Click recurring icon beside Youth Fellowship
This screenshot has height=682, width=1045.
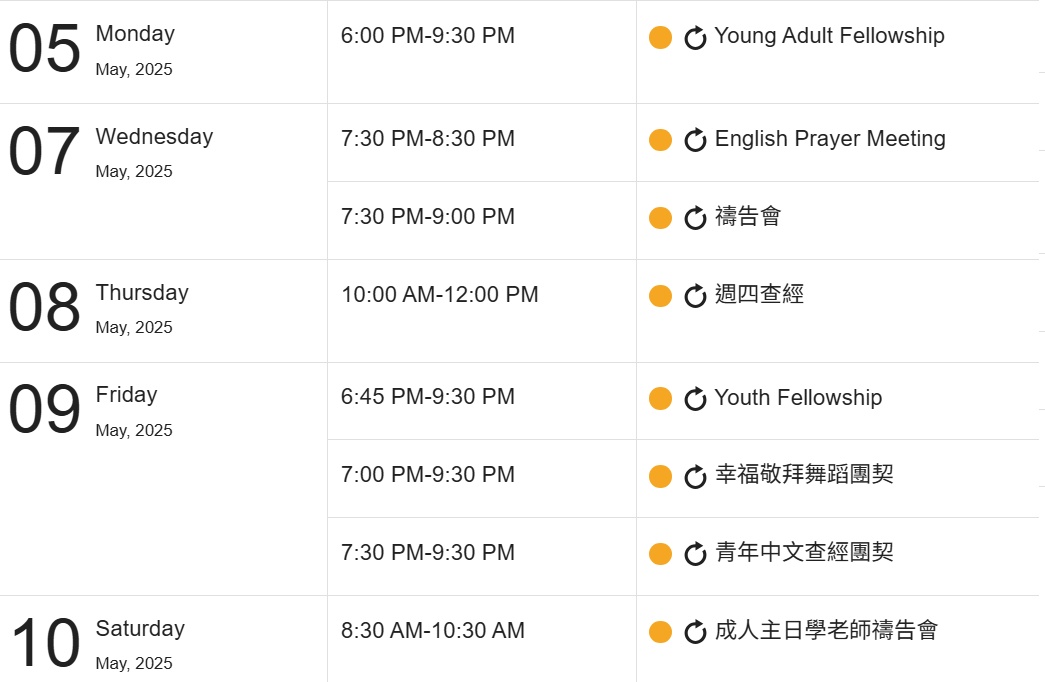click(695, 399)
